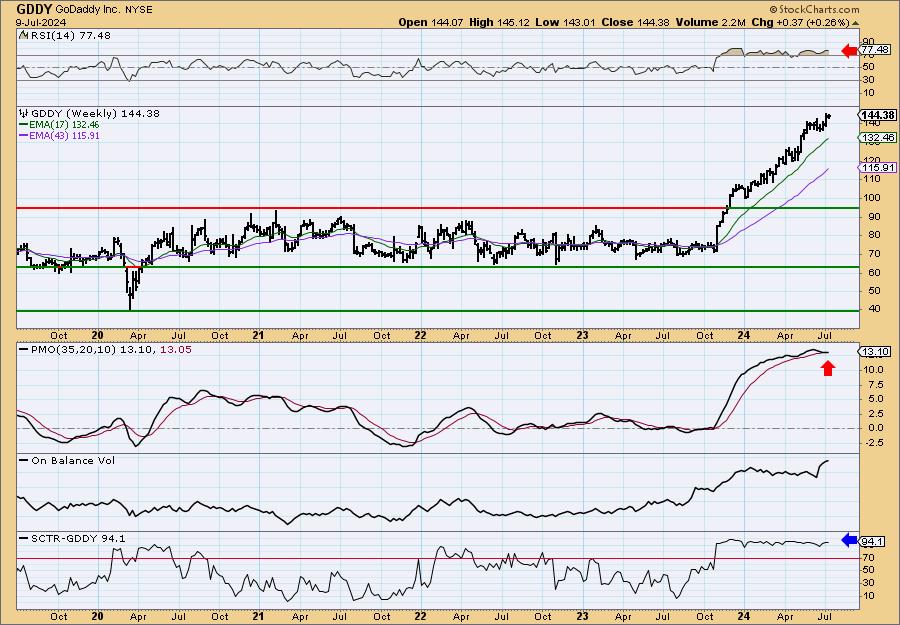Click the RSI(14) 77.48 indicator label
The image size is (900, 625).
tap(70, 35)
